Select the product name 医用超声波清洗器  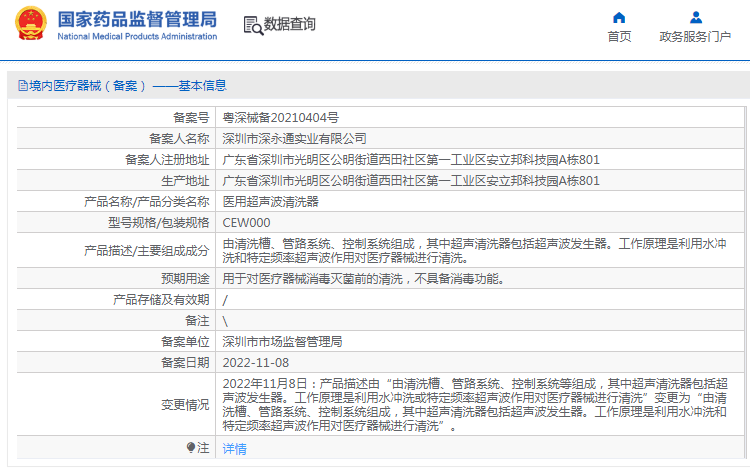(271, 202)
